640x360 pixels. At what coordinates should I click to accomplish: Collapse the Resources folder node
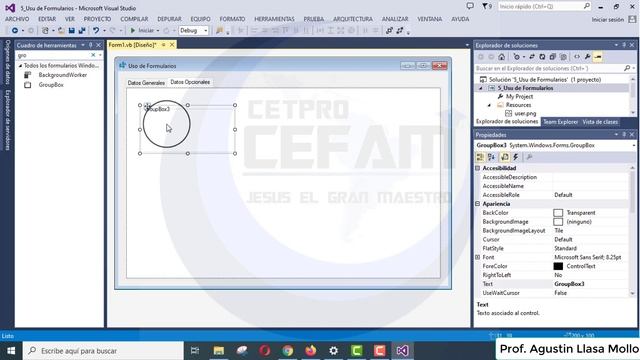coord(489,105)
